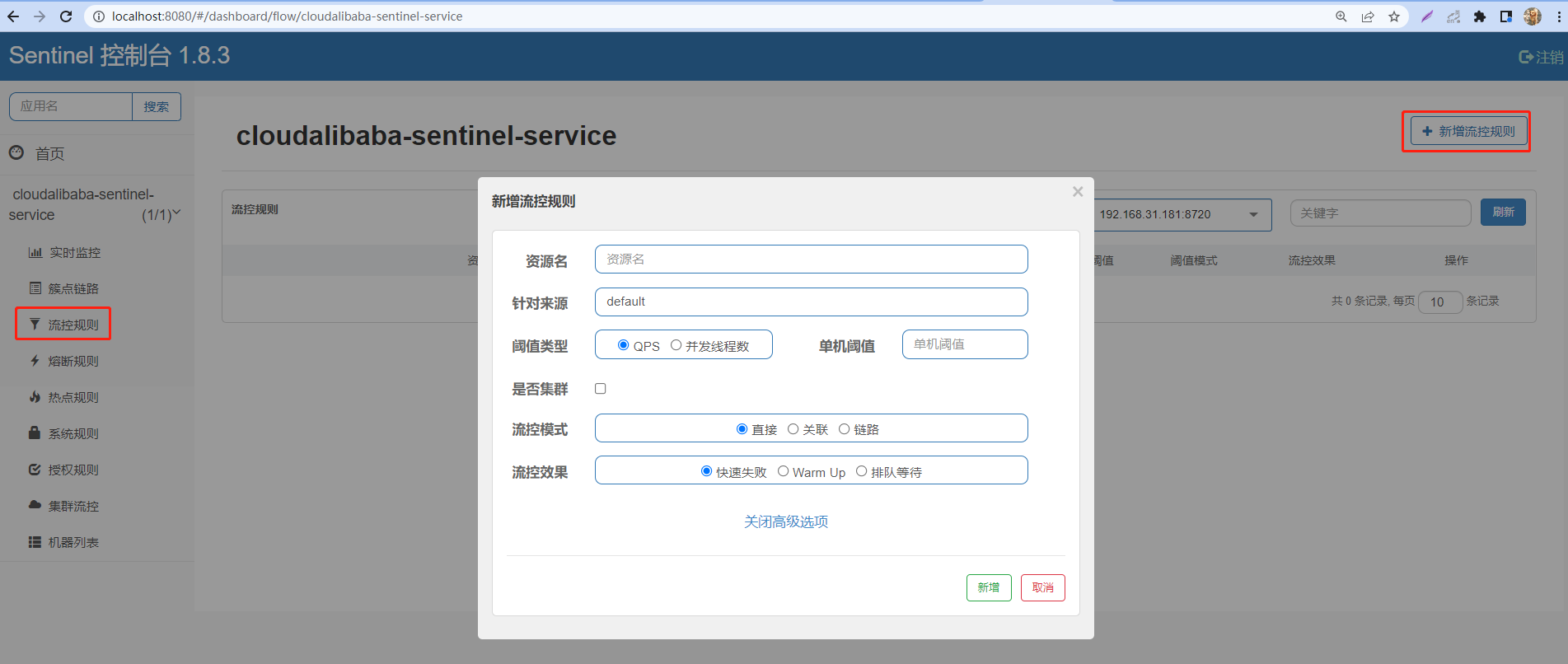Click the 取消 cancel button
The width and height of the screenshot is (1568, 664).
click(x=1043, y=587)
